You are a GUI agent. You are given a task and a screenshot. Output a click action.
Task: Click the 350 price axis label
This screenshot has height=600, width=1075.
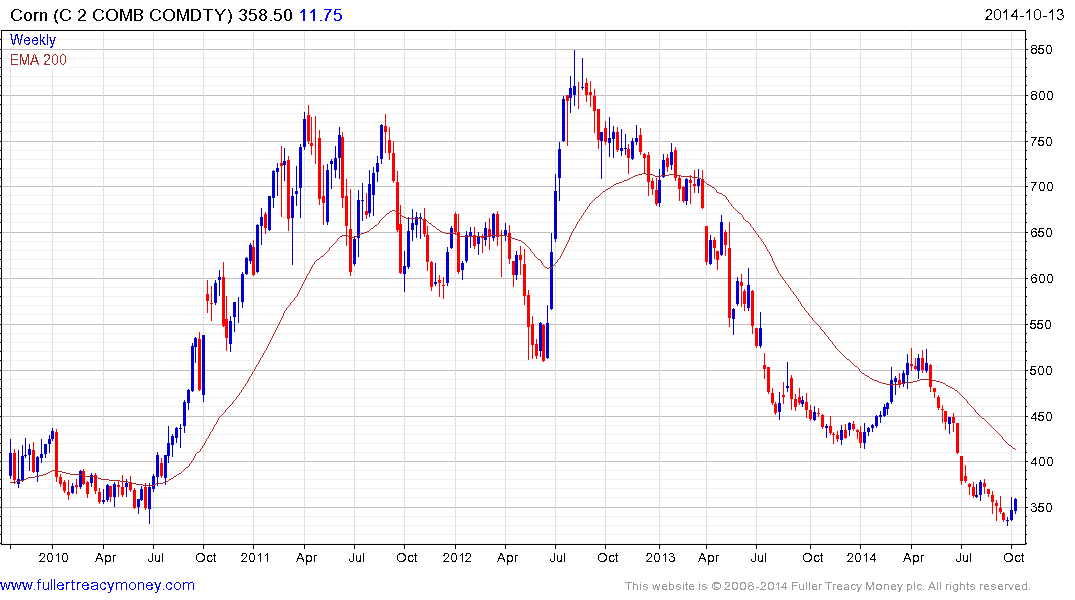(1041, 508)
